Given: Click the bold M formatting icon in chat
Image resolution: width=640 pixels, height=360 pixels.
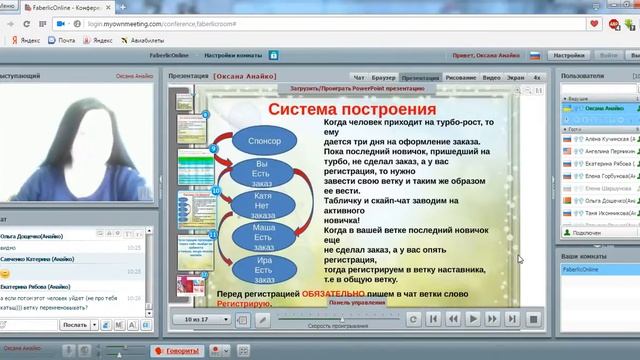Looking at the screenshot, I should coord(119,325).
